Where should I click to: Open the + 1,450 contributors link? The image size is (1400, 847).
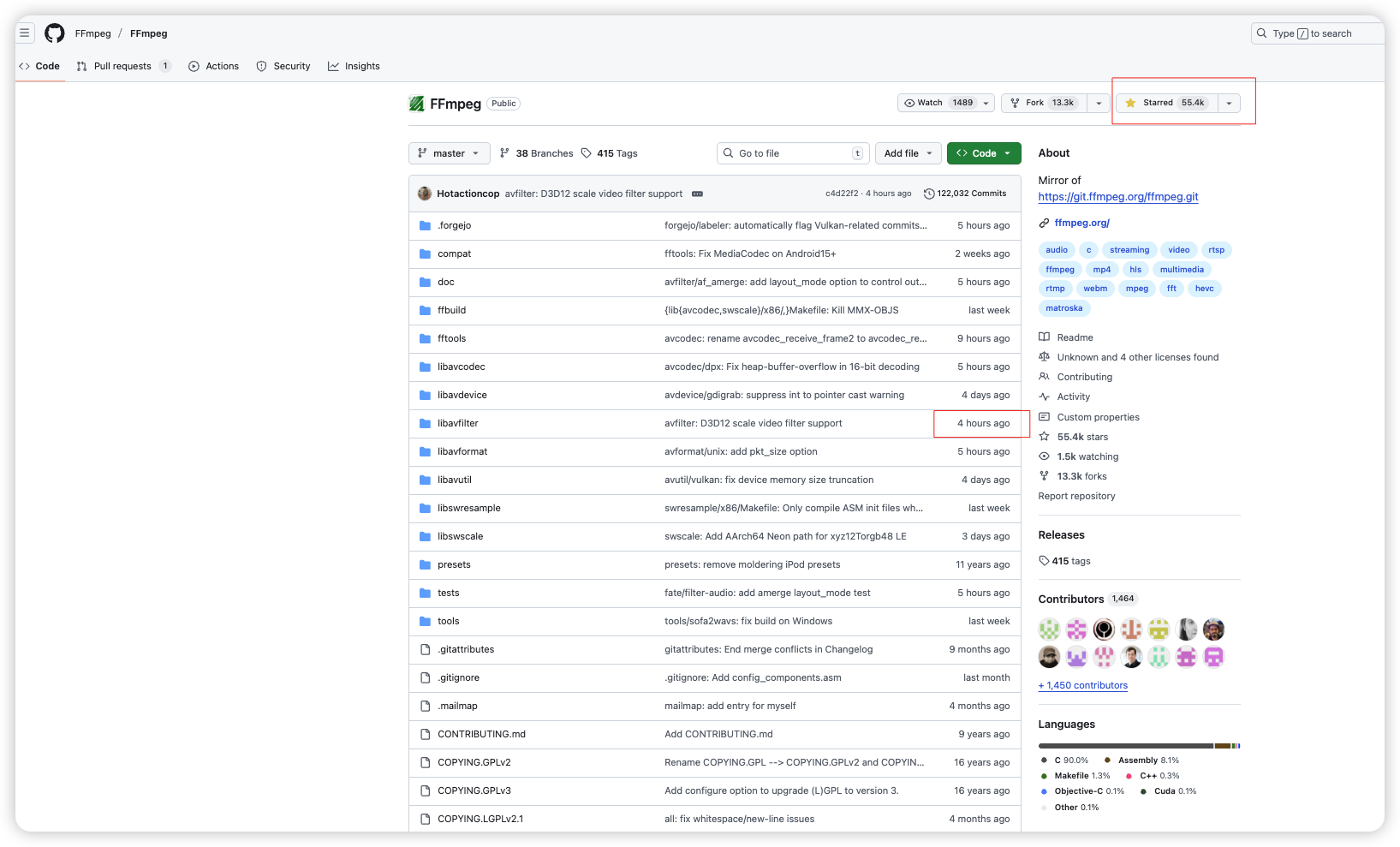[x=1083, y=685]
